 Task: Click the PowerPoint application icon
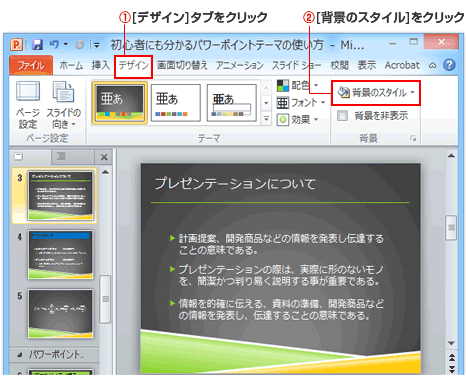point(16,44)
